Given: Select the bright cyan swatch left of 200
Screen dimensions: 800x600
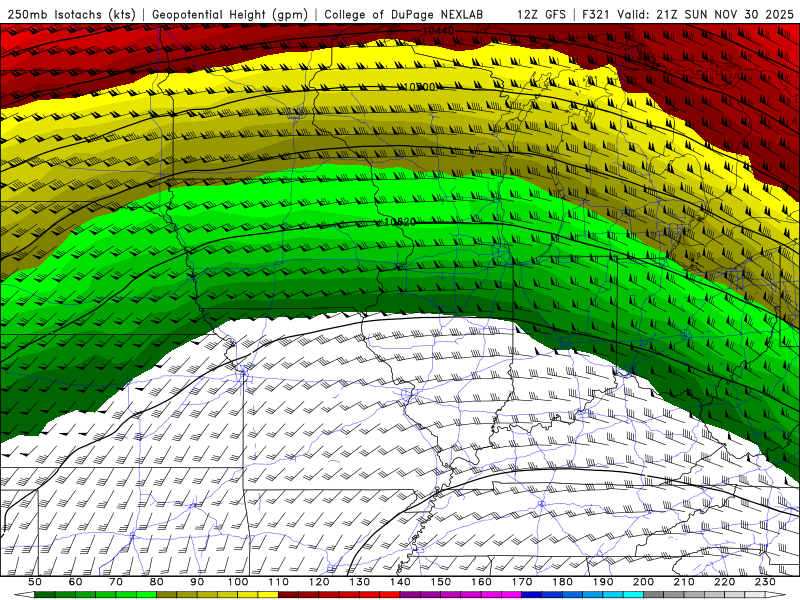Looking at the screenshot, I should 634,595.
